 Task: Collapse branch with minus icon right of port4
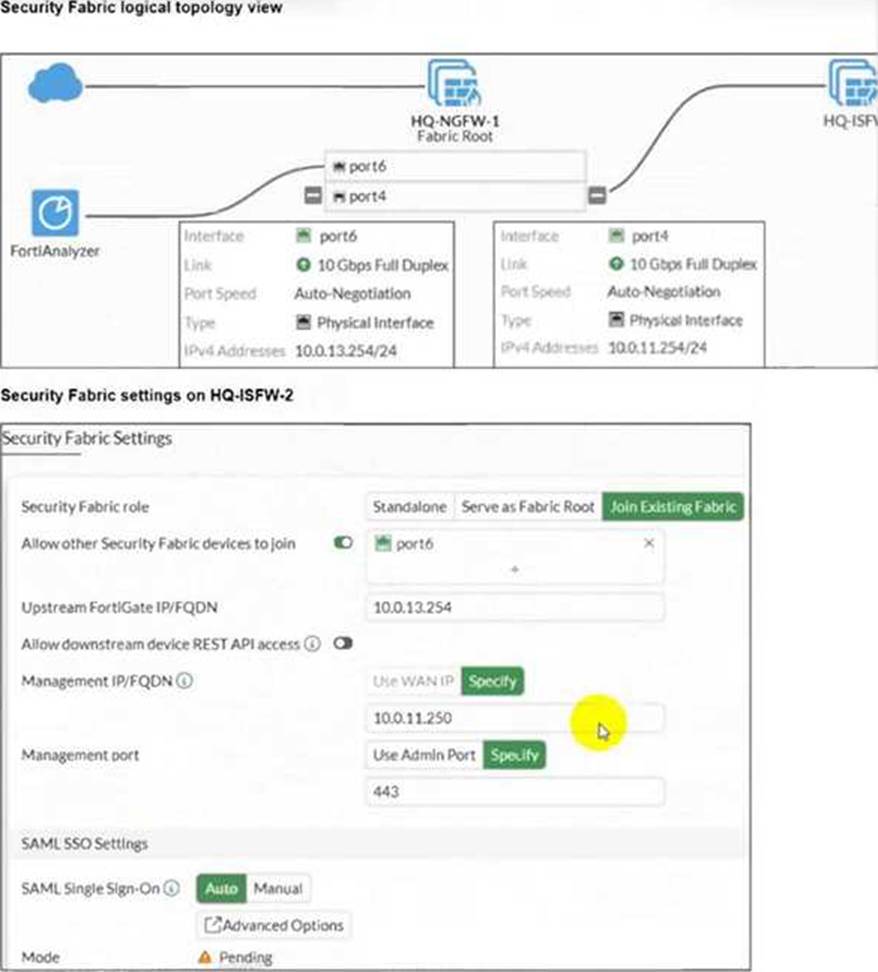[597, 196]
